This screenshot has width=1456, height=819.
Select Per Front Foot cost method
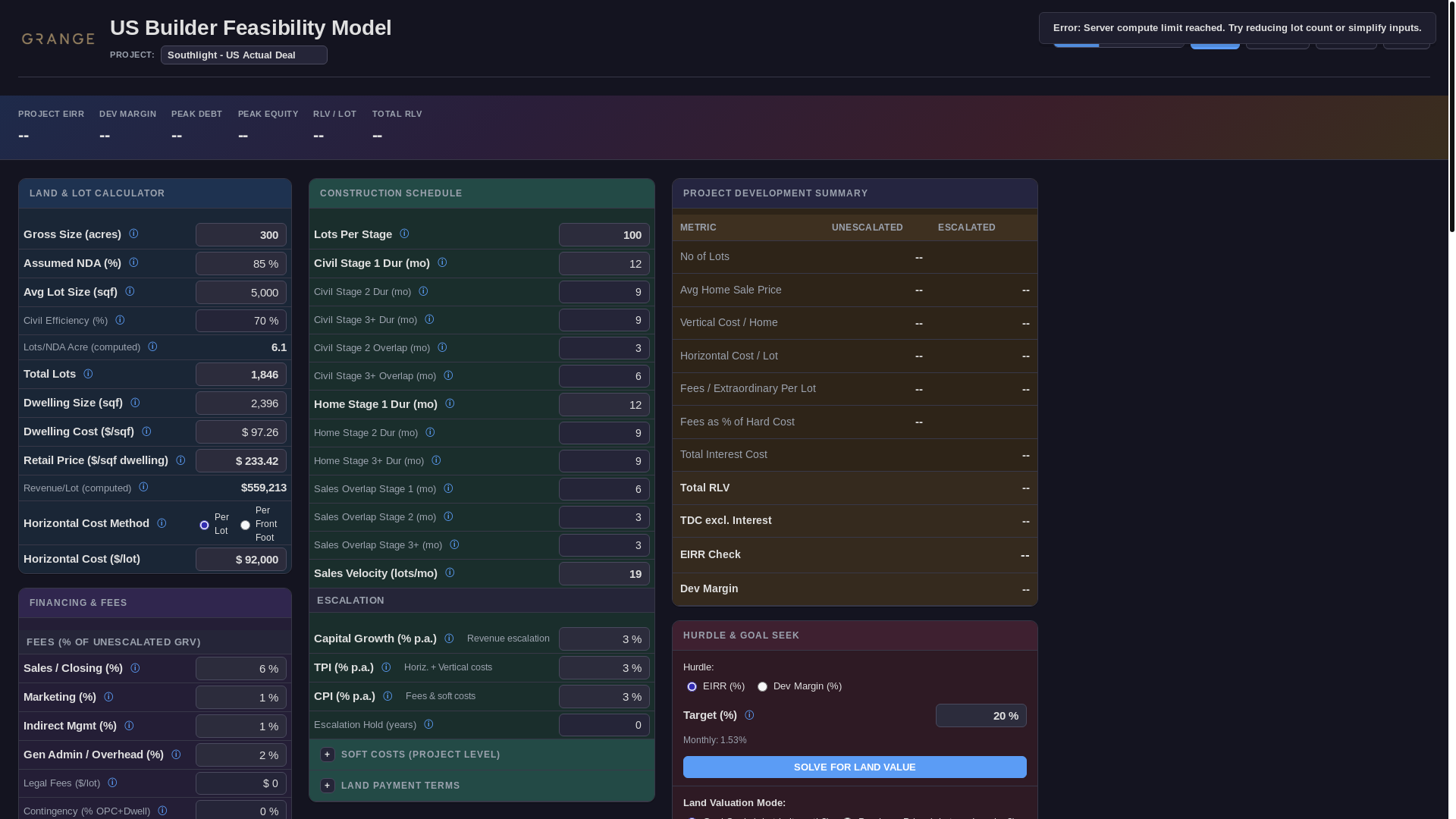245,525
